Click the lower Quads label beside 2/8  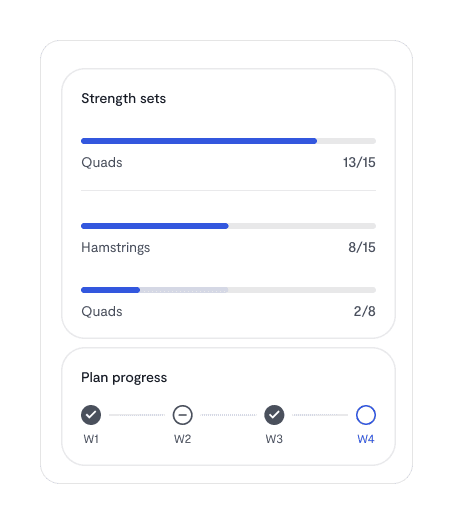point(102,311)
